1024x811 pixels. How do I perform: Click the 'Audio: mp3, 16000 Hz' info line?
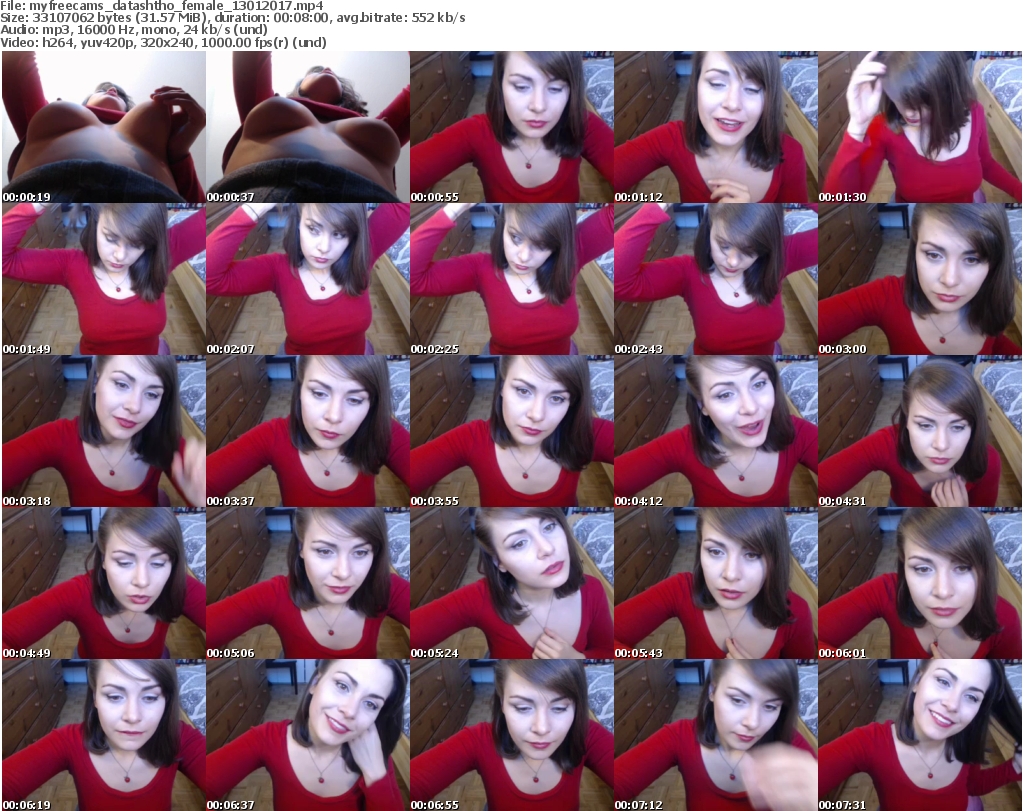tap(134, 30)
